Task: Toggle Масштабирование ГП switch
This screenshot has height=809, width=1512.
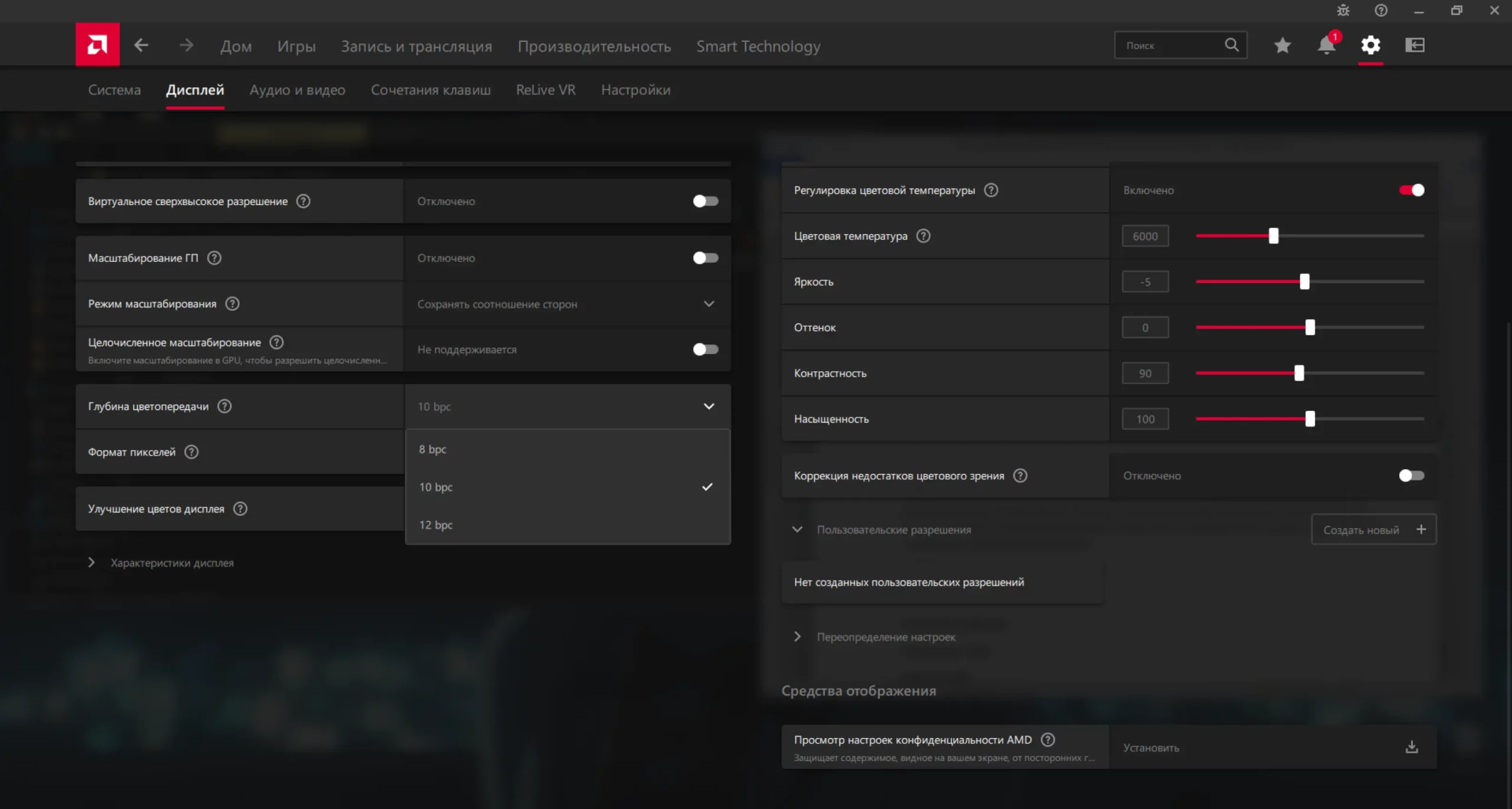Action: (x=705, y=258)
